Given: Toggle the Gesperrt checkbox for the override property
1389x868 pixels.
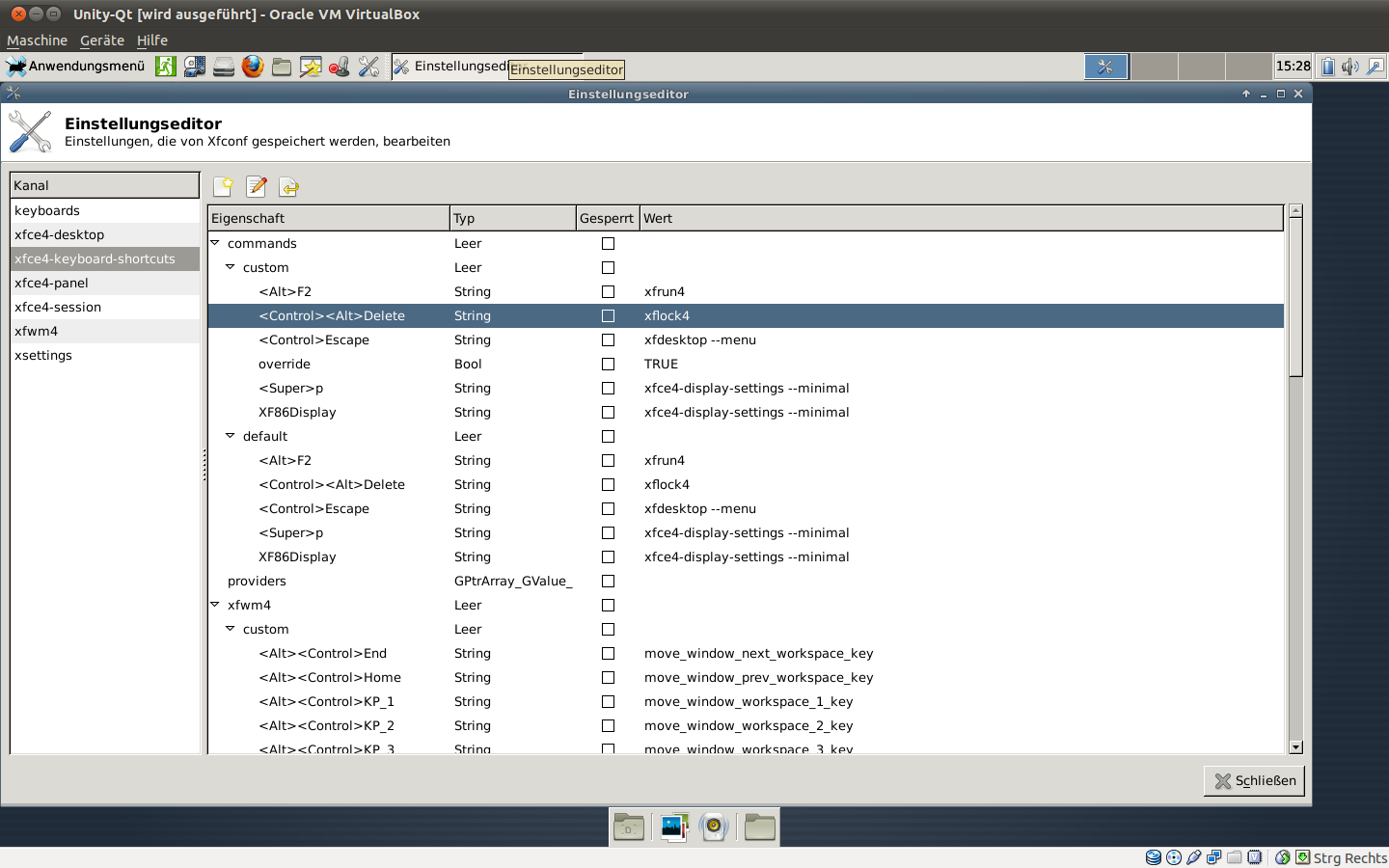Looking at the screenshot, I should [x=608, y=364].
